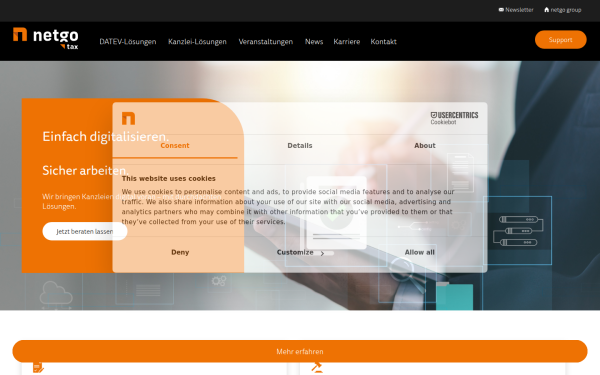This screenshot has height=375, width=600.
Task: Click the Customize chevron arrow
Action: [322, 253]
